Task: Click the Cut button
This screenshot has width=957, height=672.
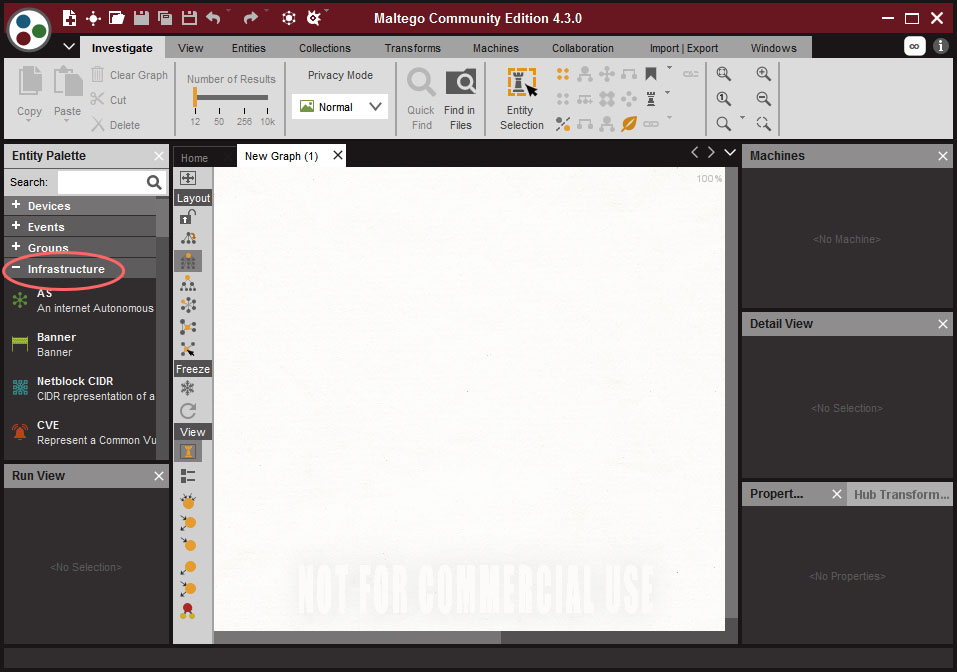Action: pos(109,99)
